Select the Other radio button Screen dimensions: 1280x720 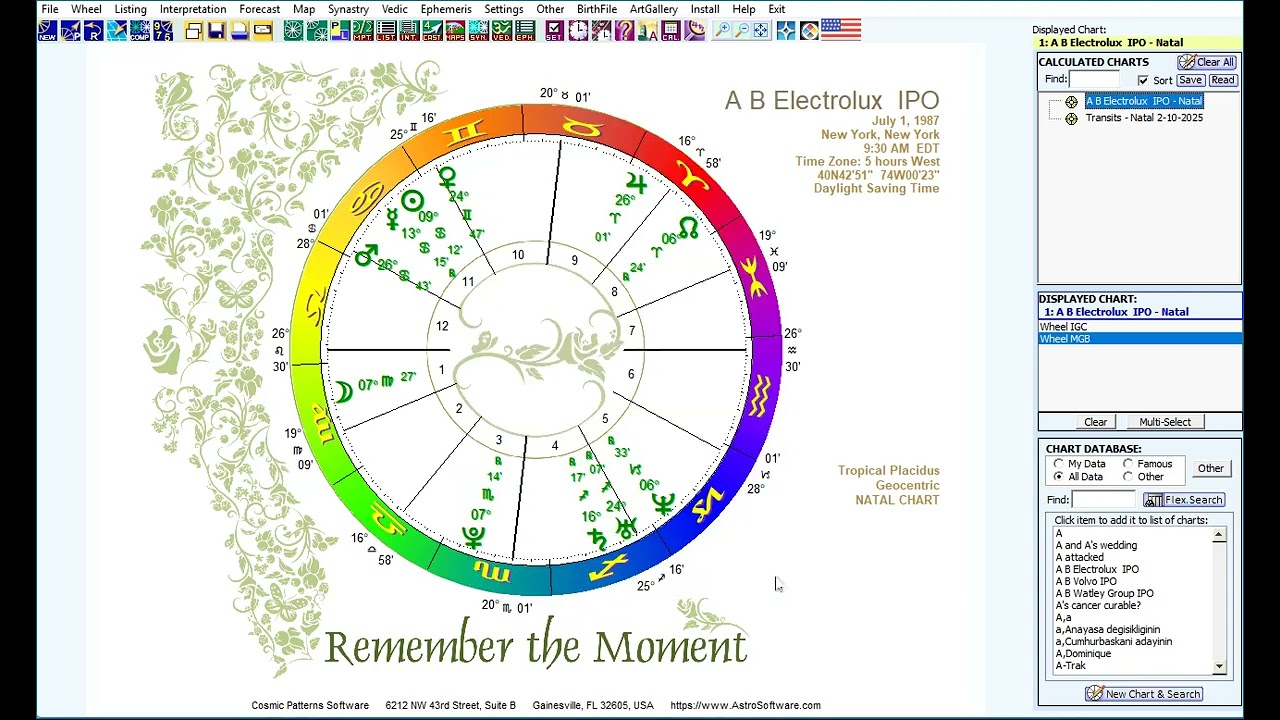1128,477
